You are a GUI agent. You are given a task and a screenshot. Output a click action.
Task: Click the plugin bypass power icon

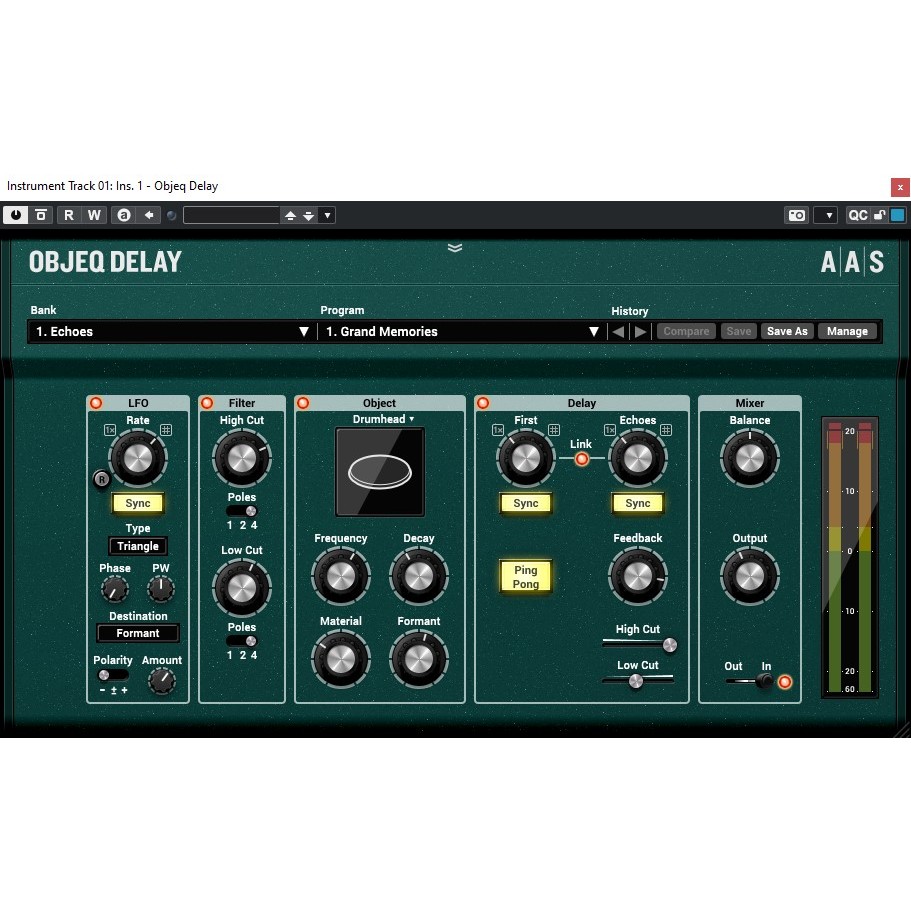(16, 215)
